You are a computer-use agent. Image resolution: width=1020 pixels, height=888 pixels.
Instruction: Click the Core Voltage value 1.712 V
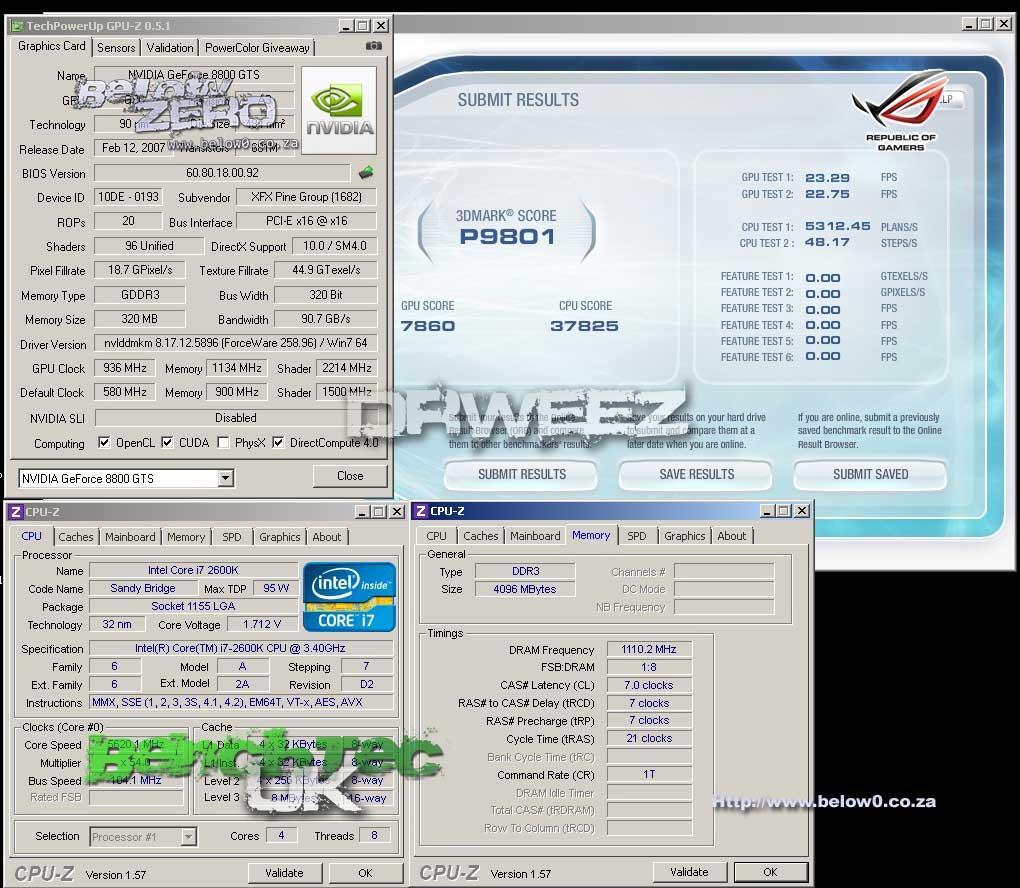point(262,625)
